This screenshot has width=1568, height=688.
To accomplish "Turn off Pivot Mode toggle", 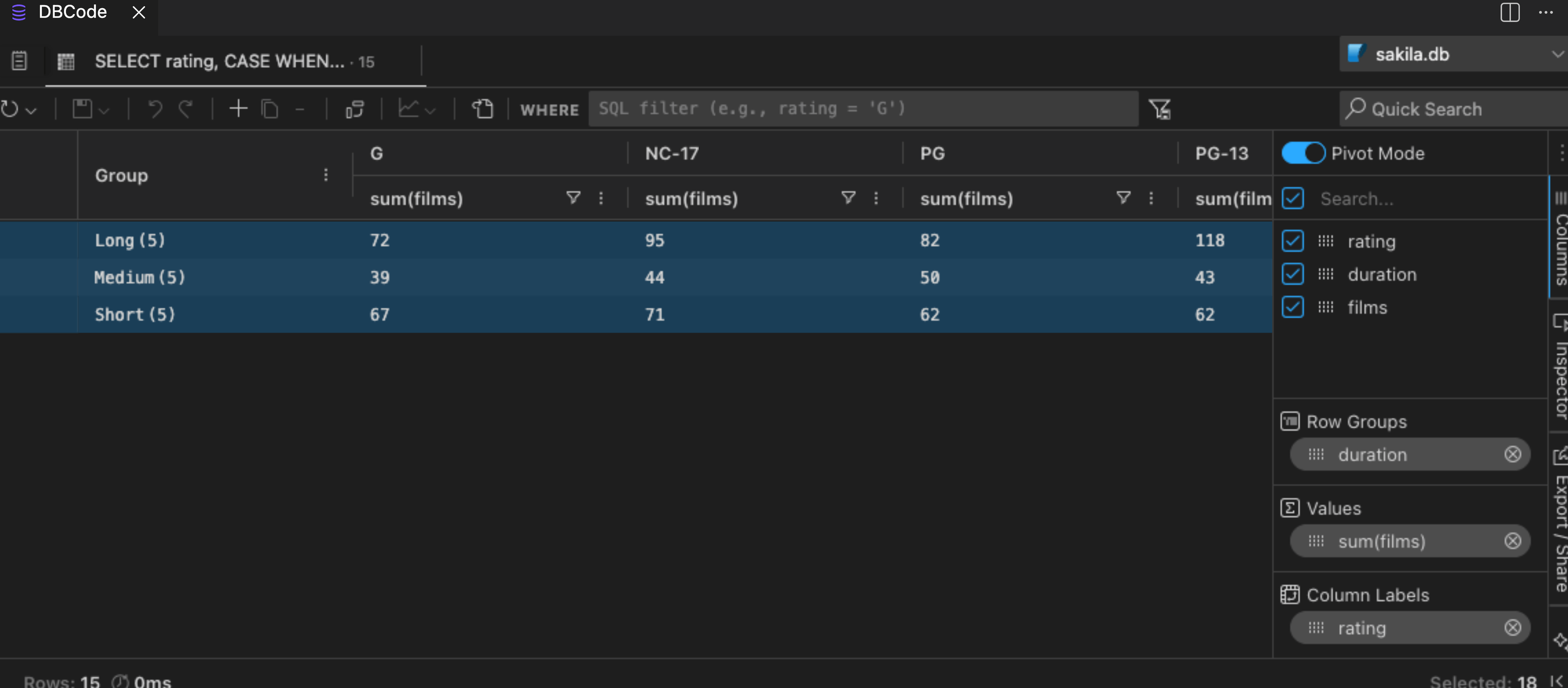I will [x=1303, y=153].
